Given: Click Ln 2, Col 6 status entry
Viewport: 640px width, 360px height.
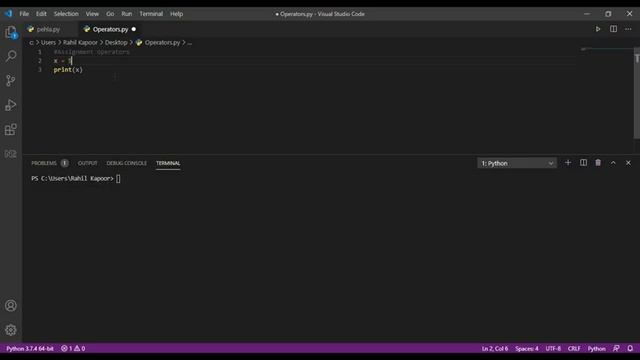Looking at the screenshot, I should 495,348.
